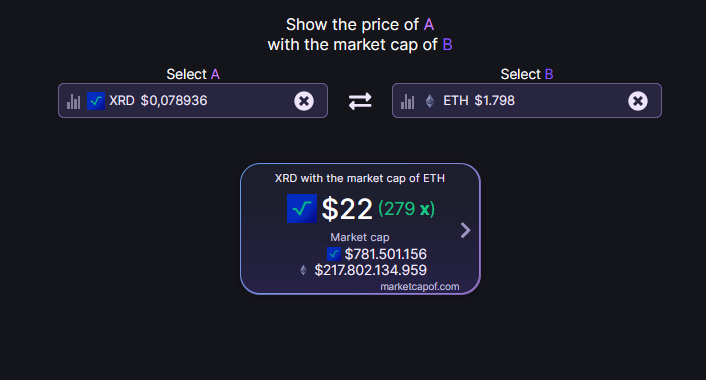Clear the ETH selection with X button
This screenshot has width=706, height=380.
click(638, 101)
